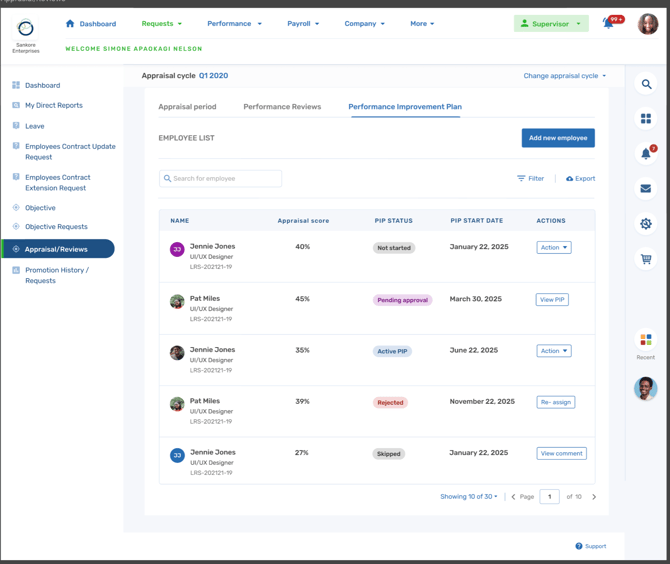The width and height of the screenshot is (670, 564).
Task: Click the Recent apps icon
Action: tap(646, 341)
